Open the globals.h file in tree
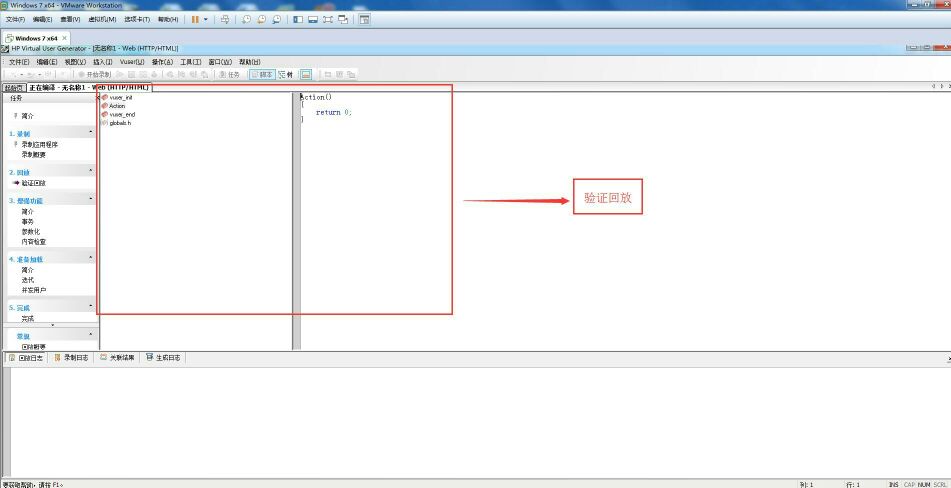 (x=119, y=123)
